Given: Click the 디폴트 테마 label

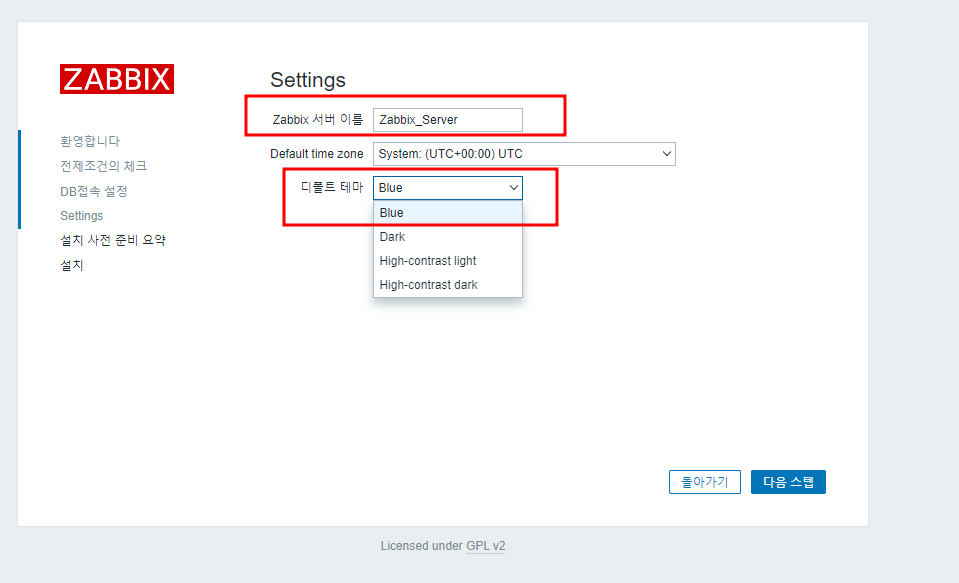Looking at the screenshot, I should point(332,187).
